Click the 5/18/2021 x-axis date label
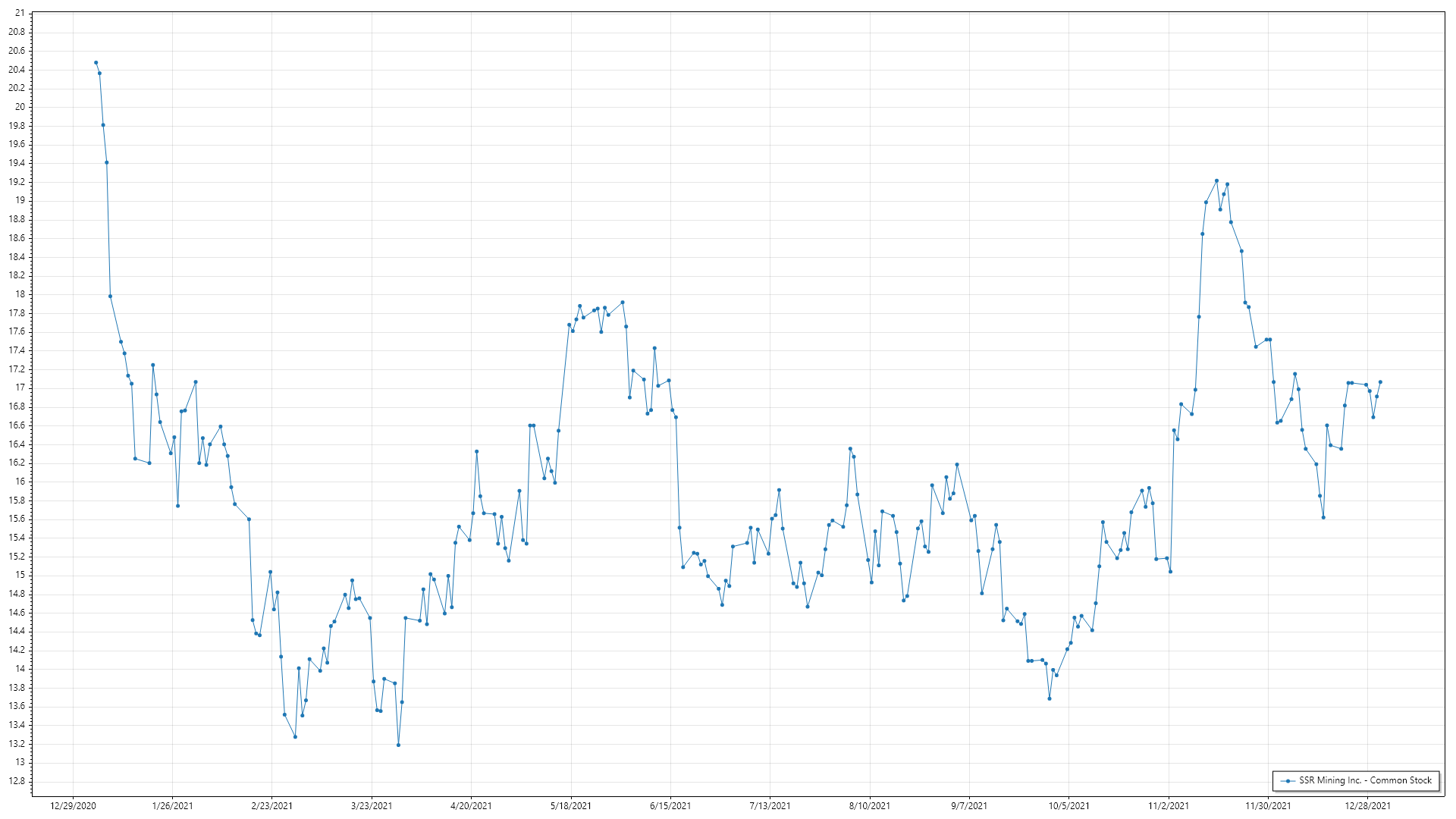This screenshot has height=819, width=1456. tap(571, 805)
